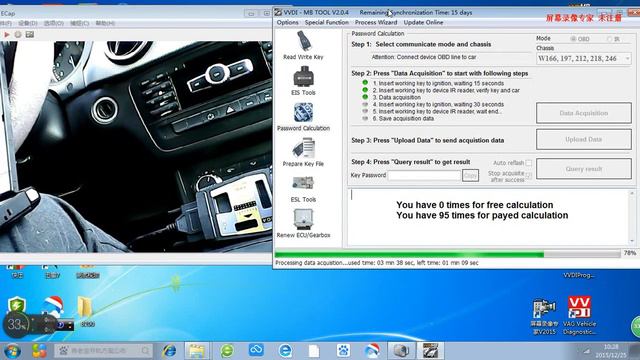Open the Baidu paw taskbar icon

coord(343,350)
